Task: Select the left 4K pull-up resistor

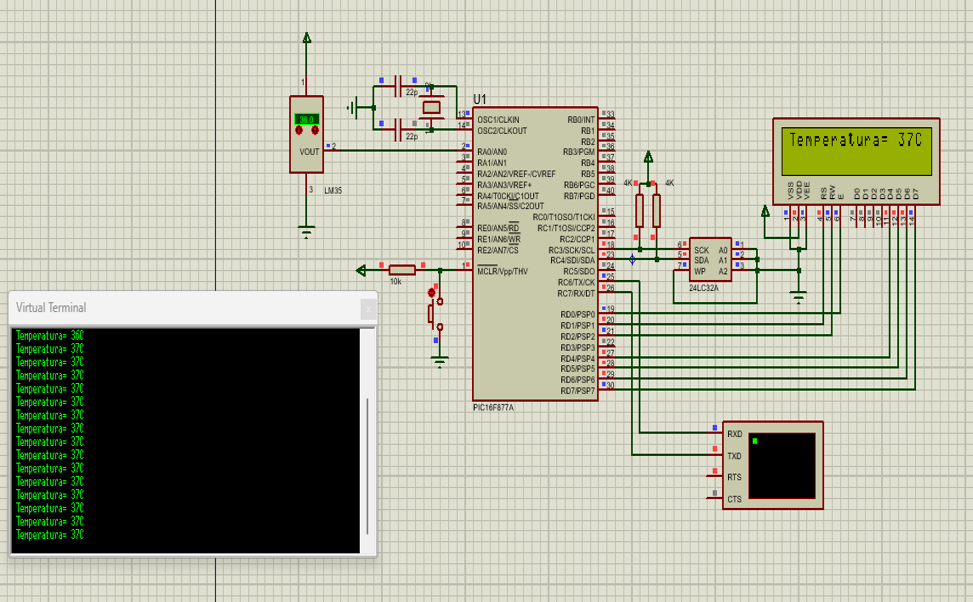Action: (x=640, y=212)
